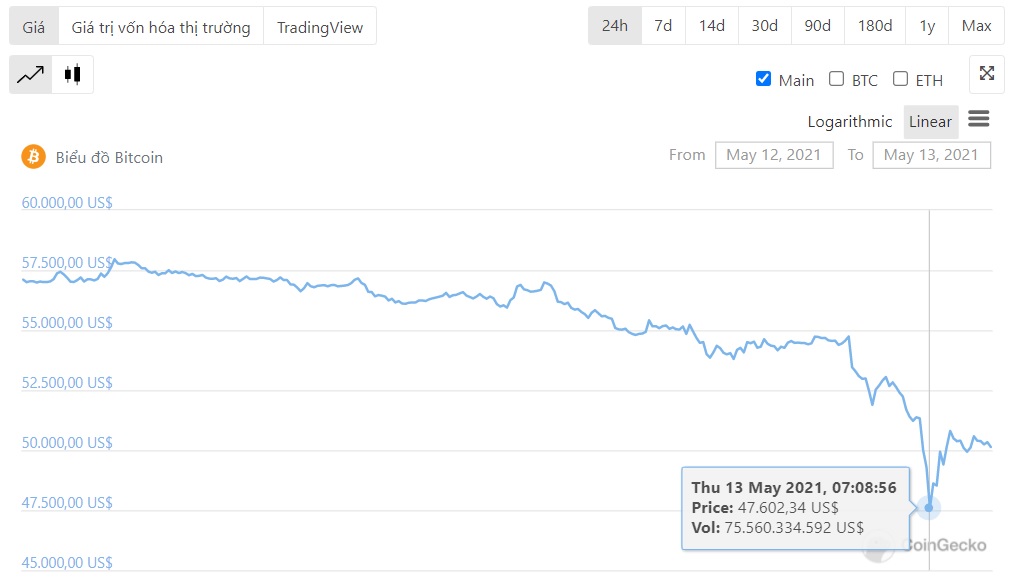Screen dimensions: 1016x577
Task: Open fullscreen chart view
Action: coord(986,74)
